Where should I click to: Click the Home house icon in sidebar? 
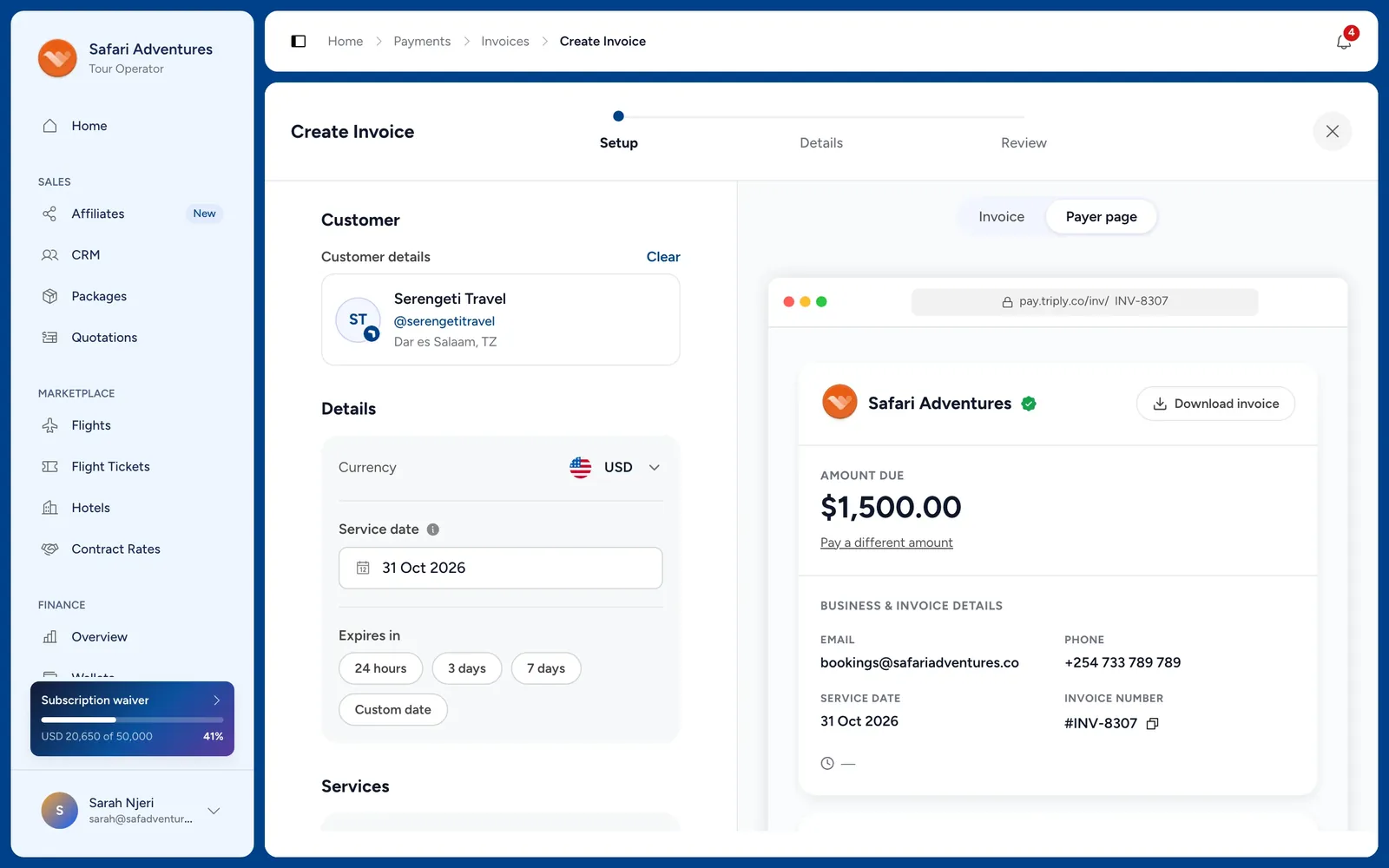[x=50, y=126]
